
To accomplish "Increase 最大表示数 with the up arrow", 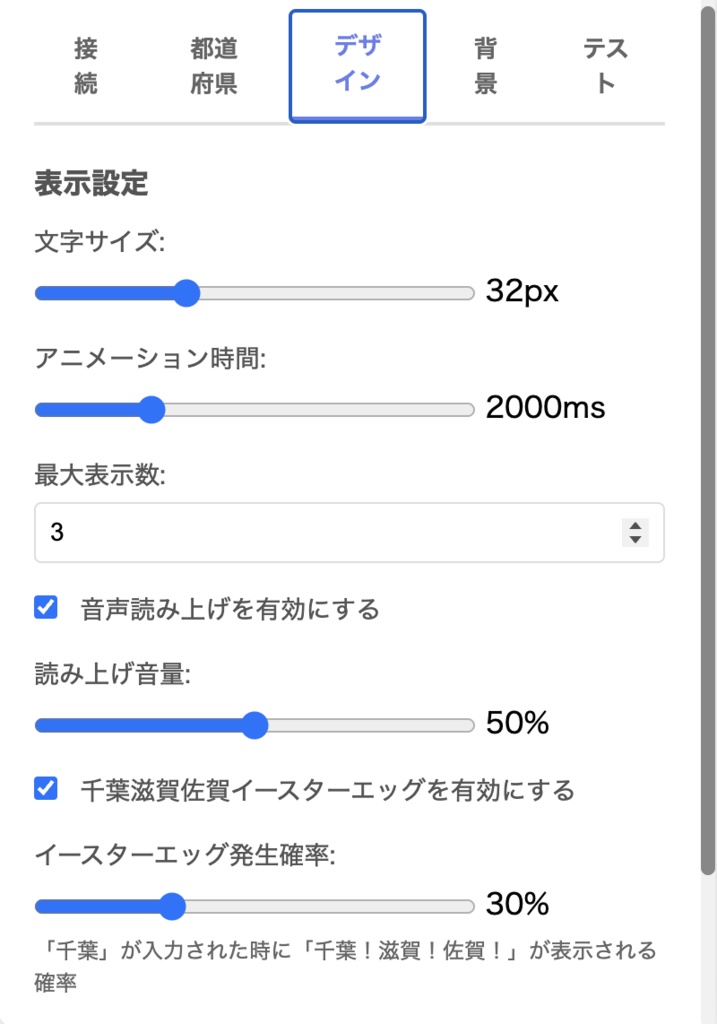I will click(635, 525).
